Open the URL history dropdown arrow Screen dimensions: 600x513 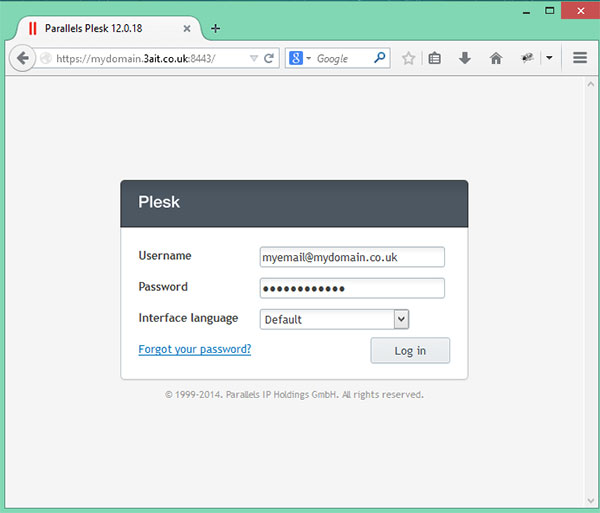point(253,59)
